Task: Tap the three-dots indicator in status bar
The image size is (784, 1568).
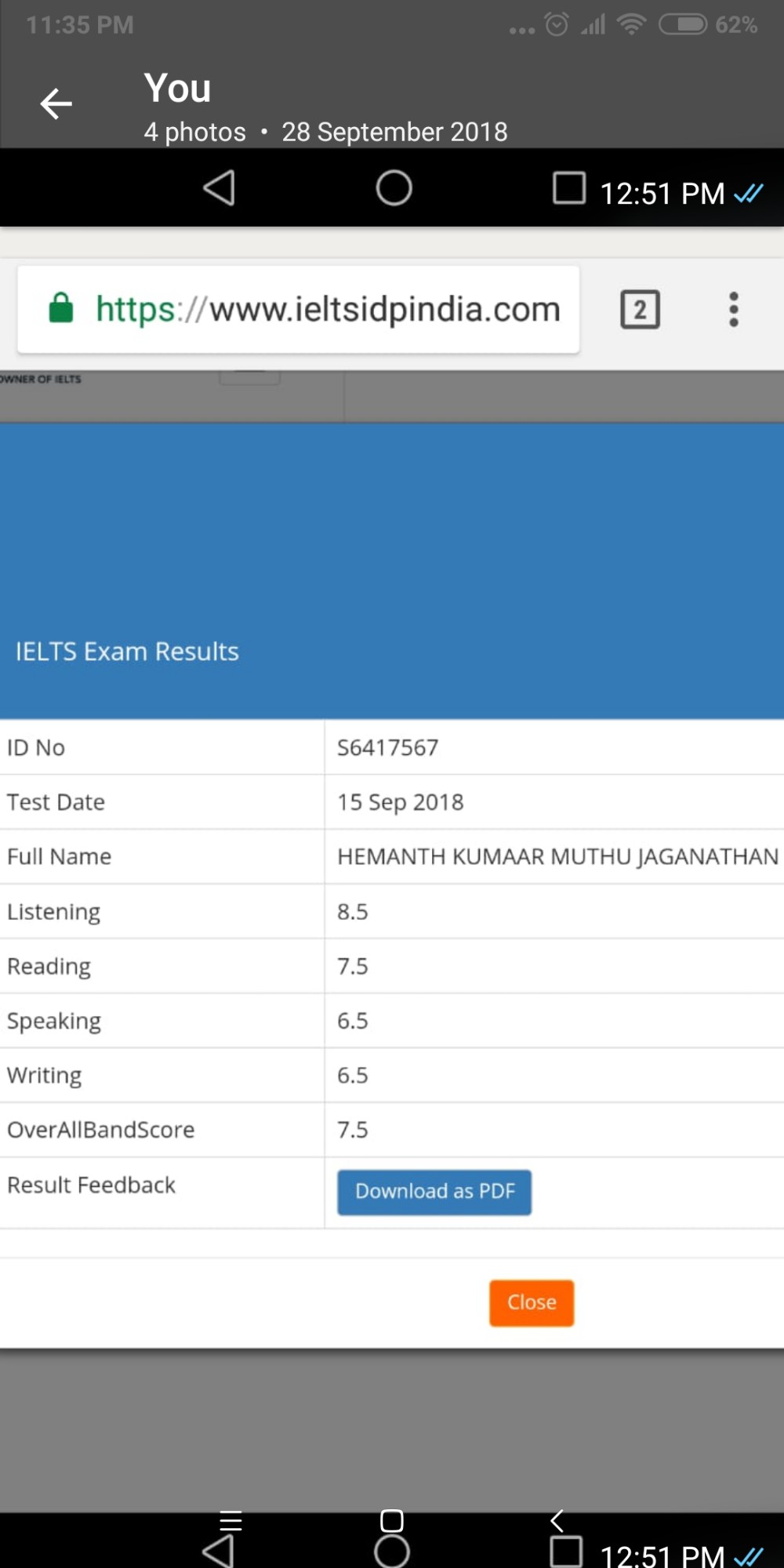Action: pyautogui.click(x=521, y=31)
